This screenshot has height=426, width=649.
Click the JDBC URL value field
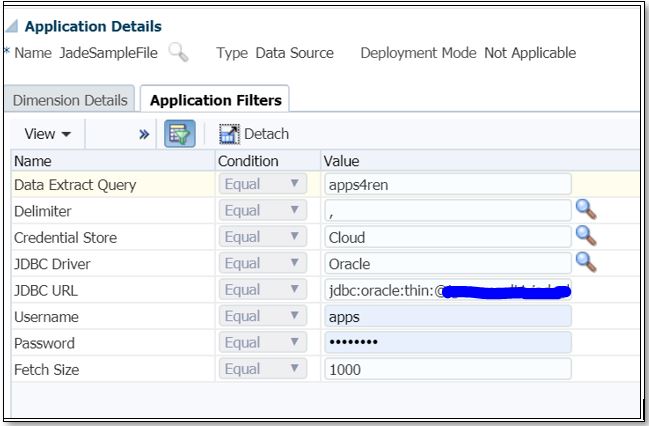pos(447,290)
